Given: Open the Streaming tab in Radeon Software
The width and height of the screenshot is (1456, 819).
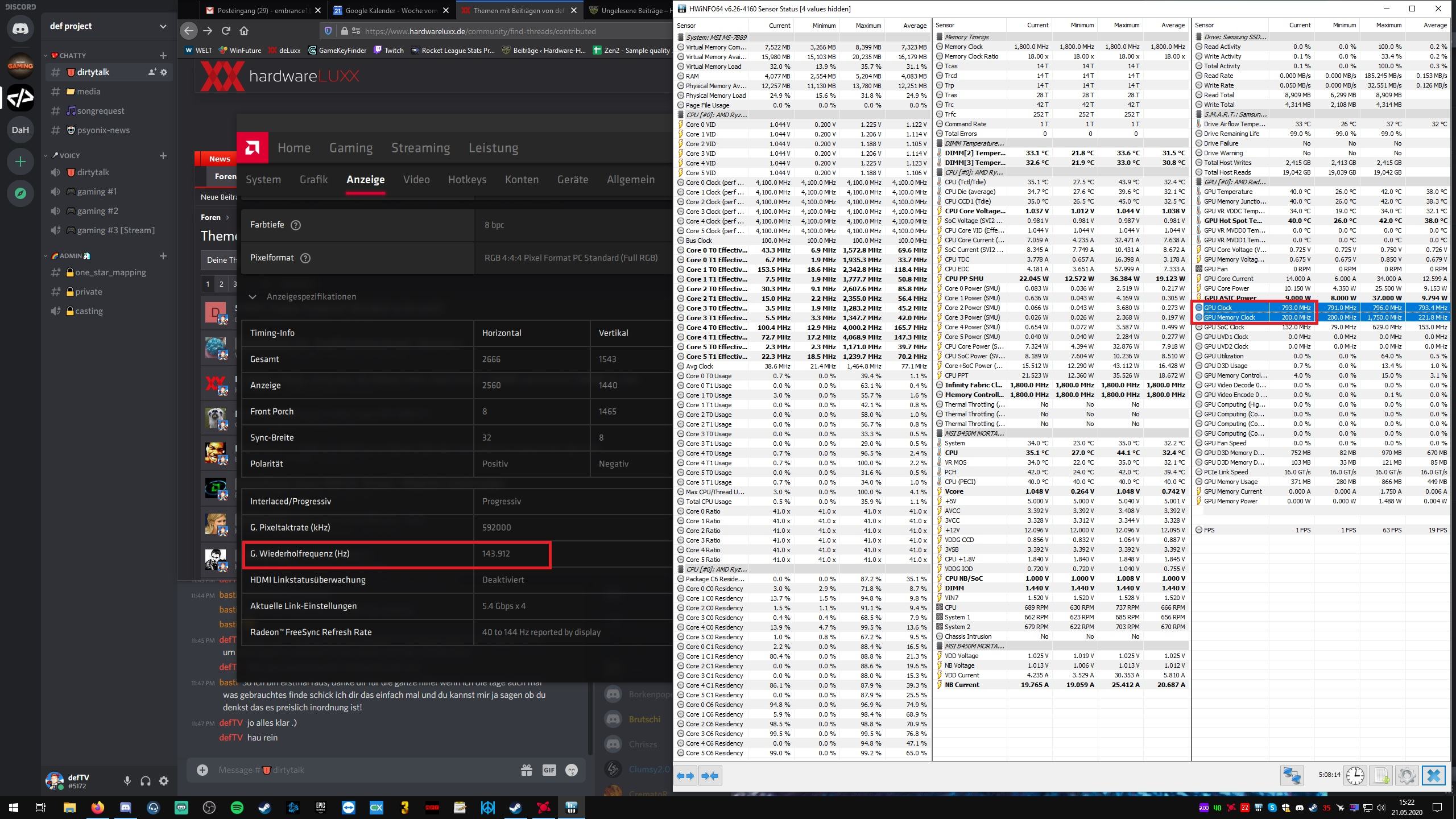Looking at the screenshot, I should 420,148.
